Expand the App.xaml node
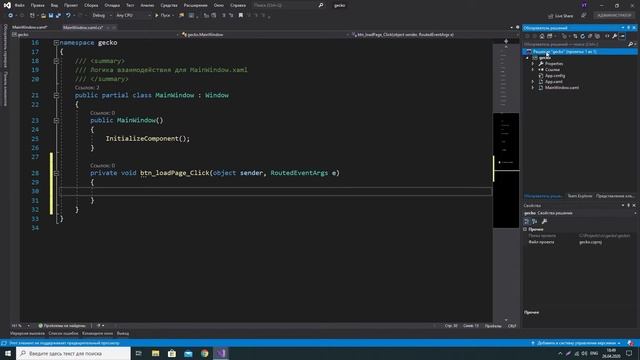 pyautogui.click(x=533, y=82)
